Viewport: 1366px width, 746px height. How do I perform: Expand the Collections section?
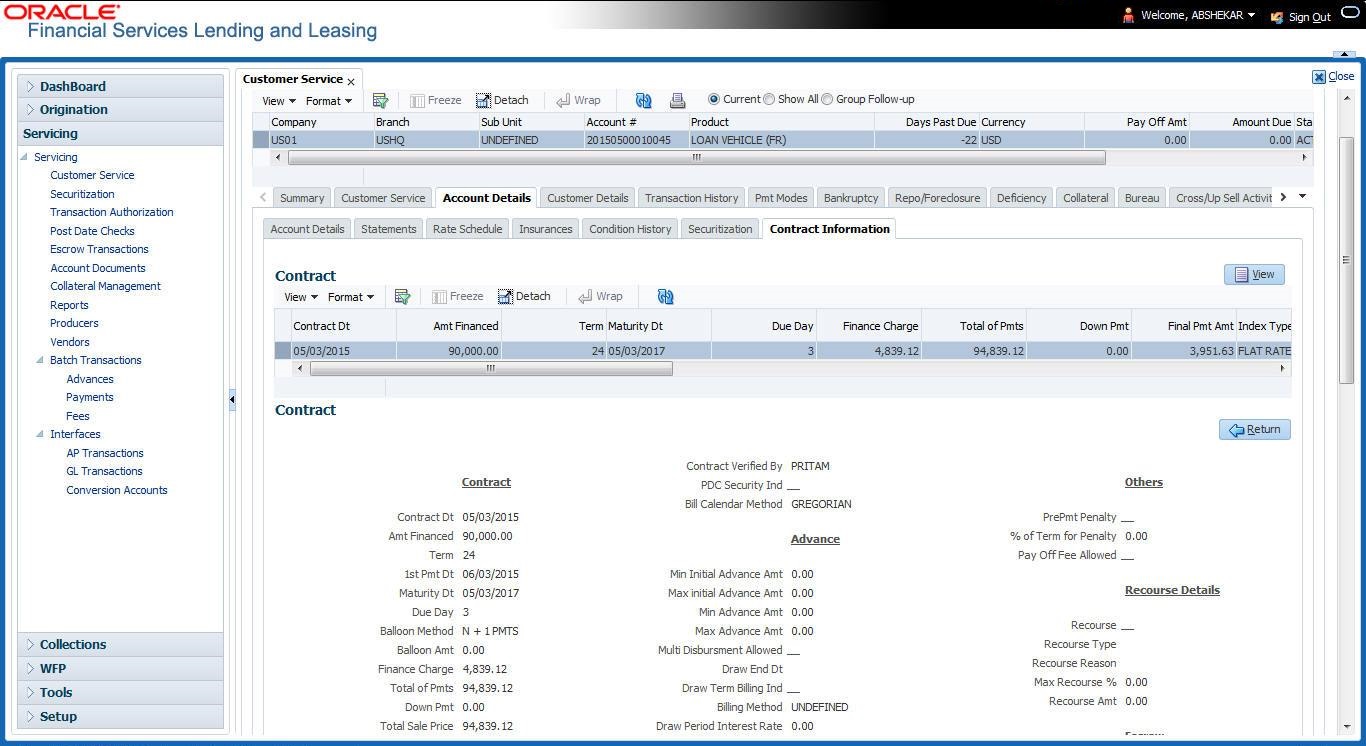120,644
